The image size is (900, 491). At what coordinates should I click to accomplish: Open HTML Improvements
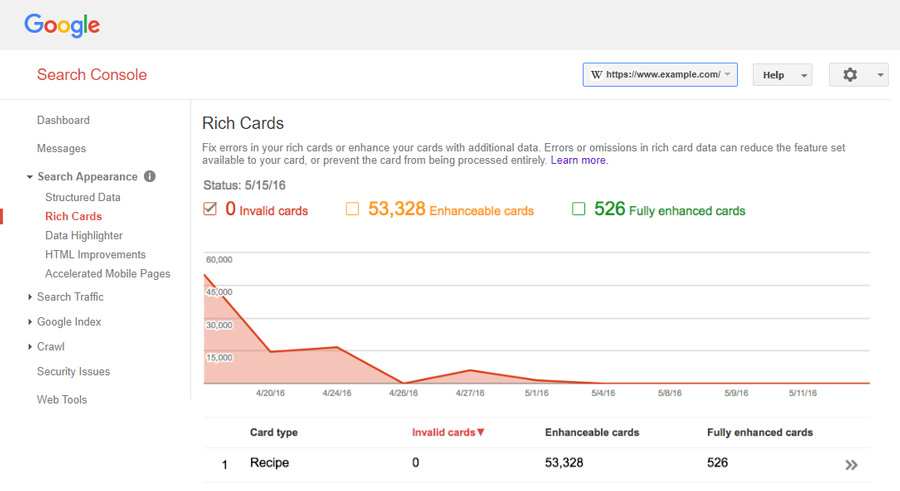[95, 254]
